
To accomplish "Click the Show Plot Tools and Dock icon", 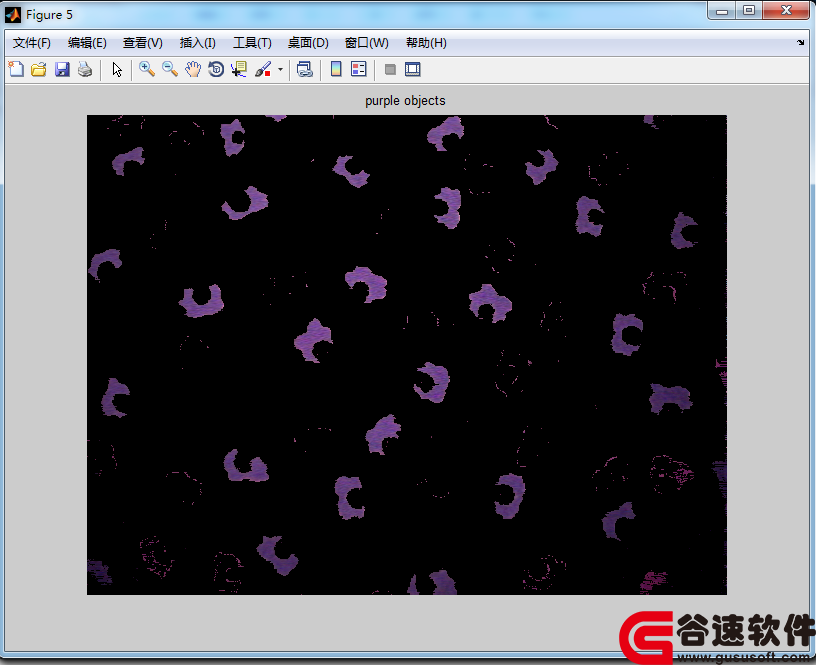I will (413, 69).
